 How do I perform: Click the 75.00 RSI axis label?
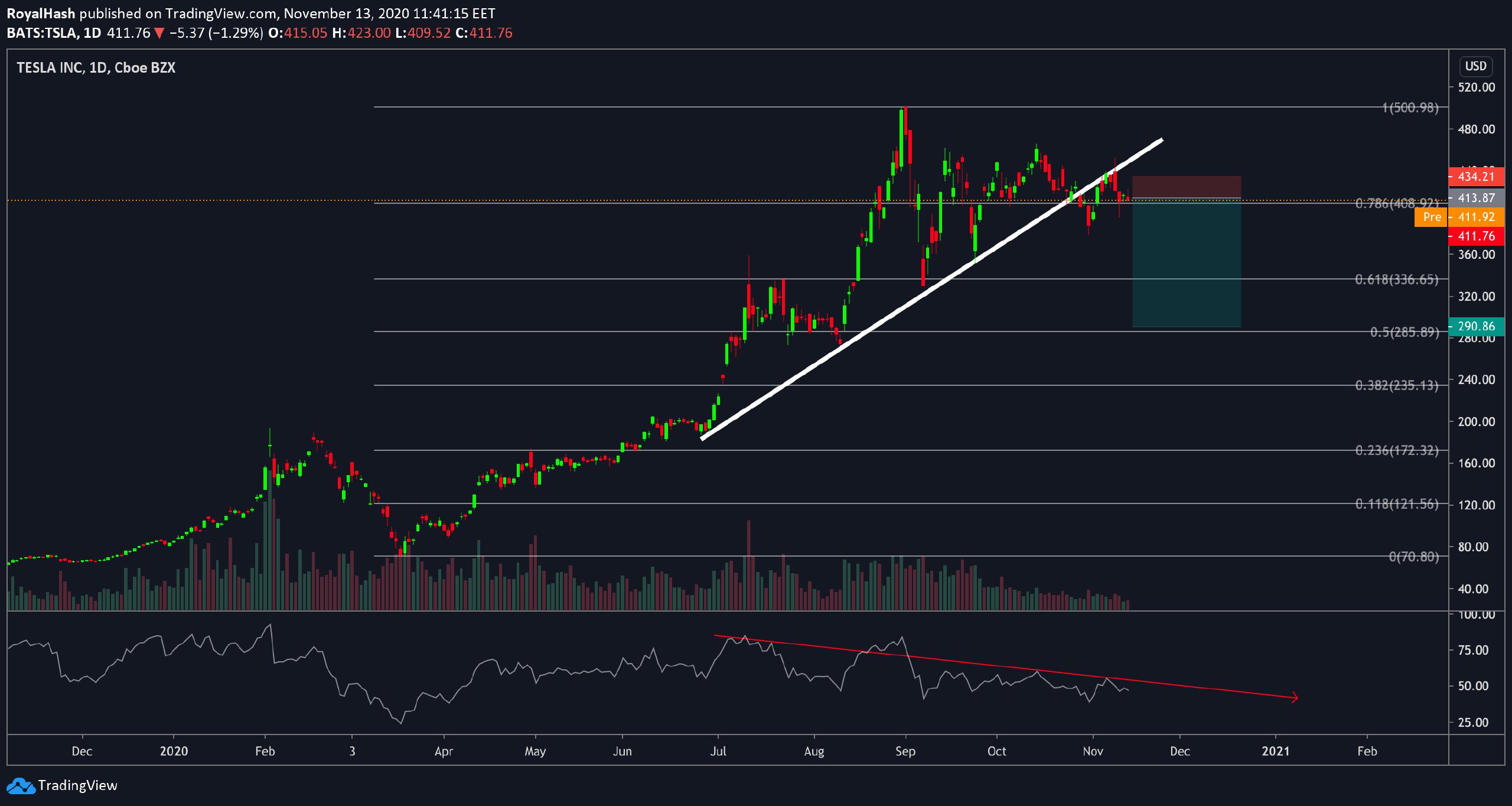[1473, 651]
